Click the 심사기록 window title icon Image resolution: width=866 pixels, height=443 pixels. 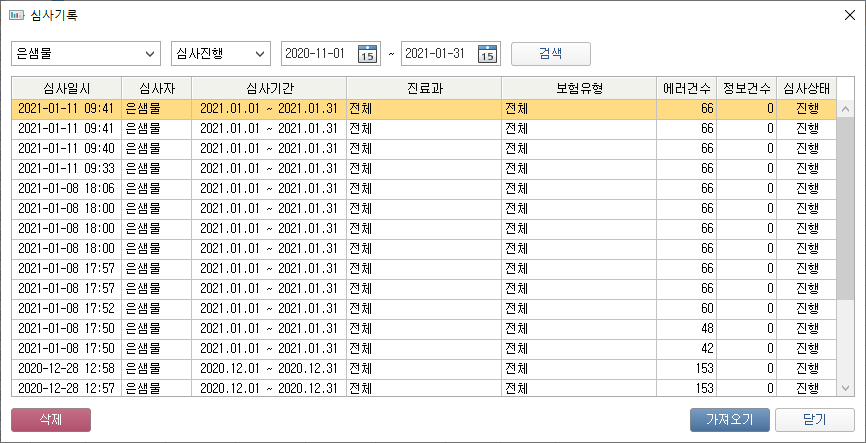tap(17, 15)
